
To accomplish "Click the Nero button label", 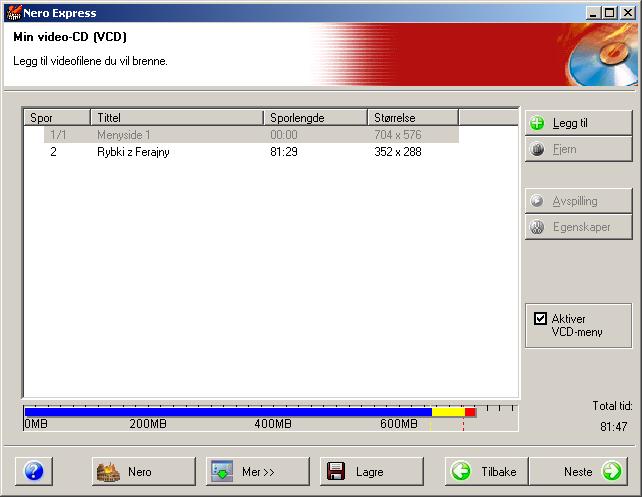I will [140, 472].
